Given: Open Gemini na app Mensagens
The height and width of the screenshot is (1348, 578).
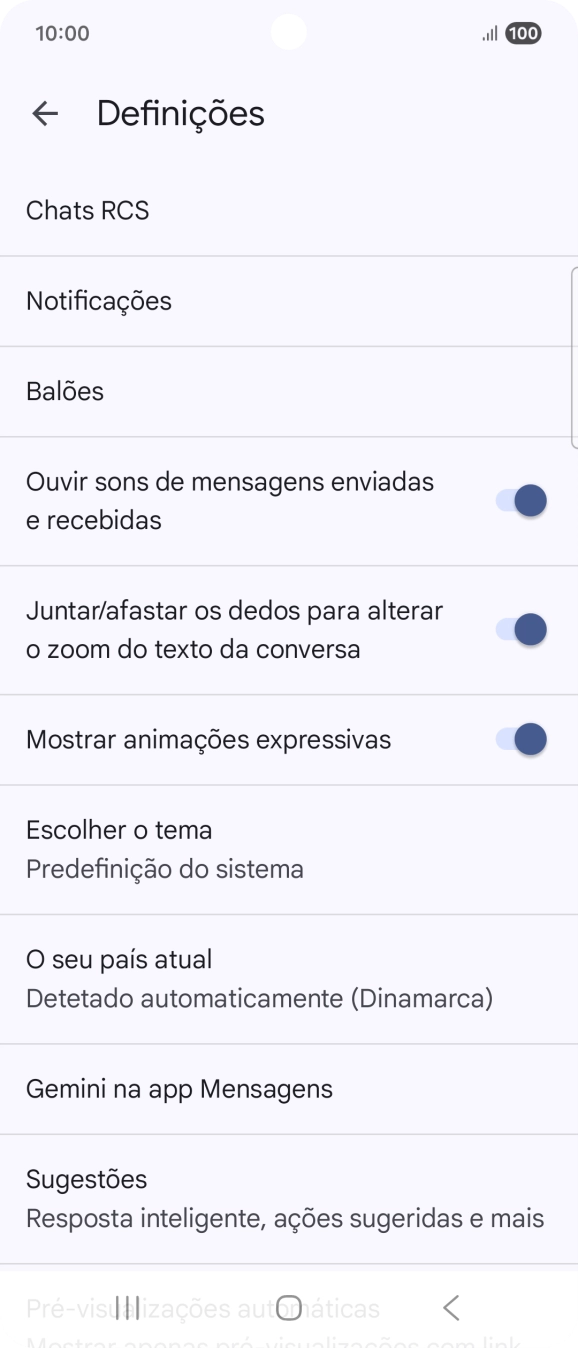Looking at the screenshot, I should tap(289, 1088).
